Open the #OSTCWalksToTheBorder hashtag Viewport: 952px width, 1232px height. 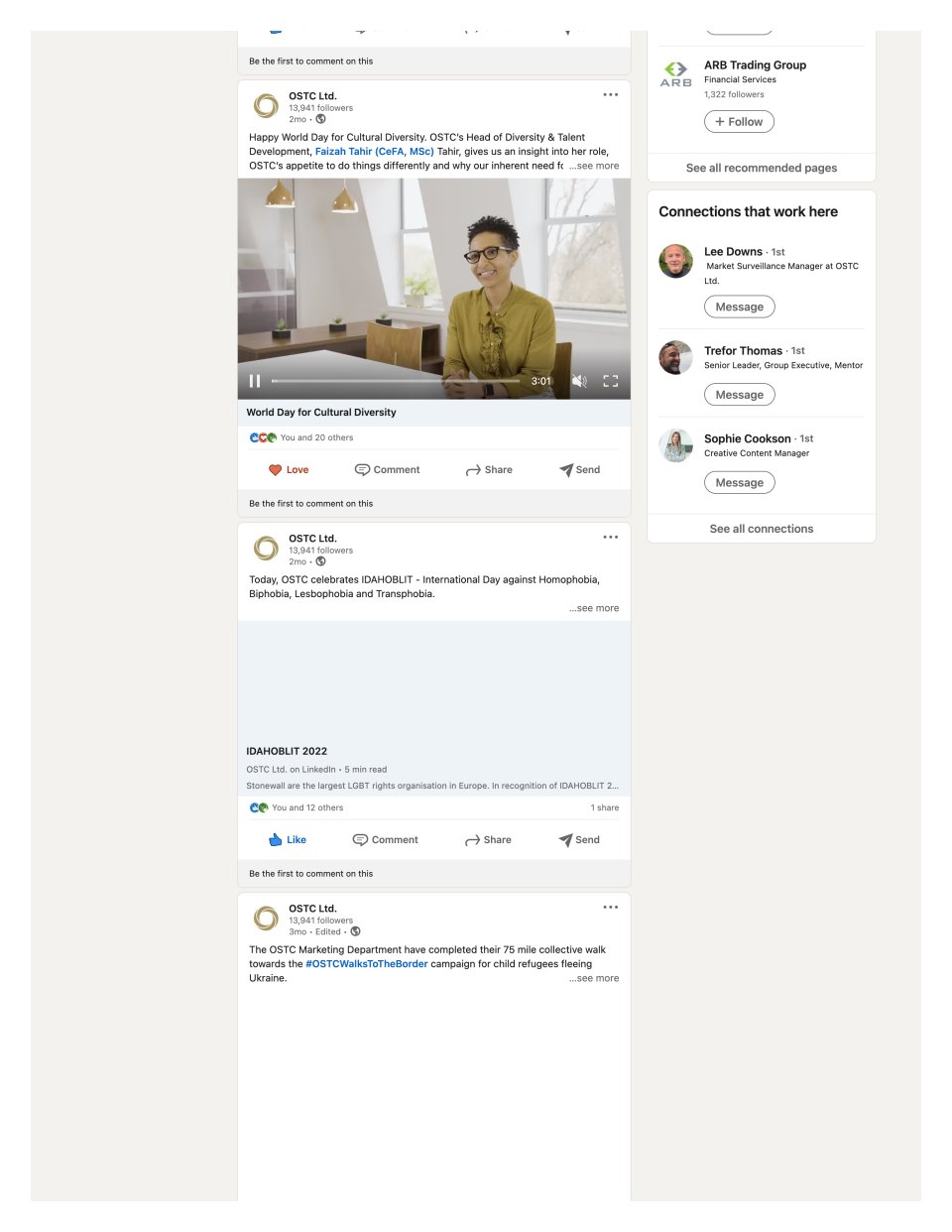367,964
